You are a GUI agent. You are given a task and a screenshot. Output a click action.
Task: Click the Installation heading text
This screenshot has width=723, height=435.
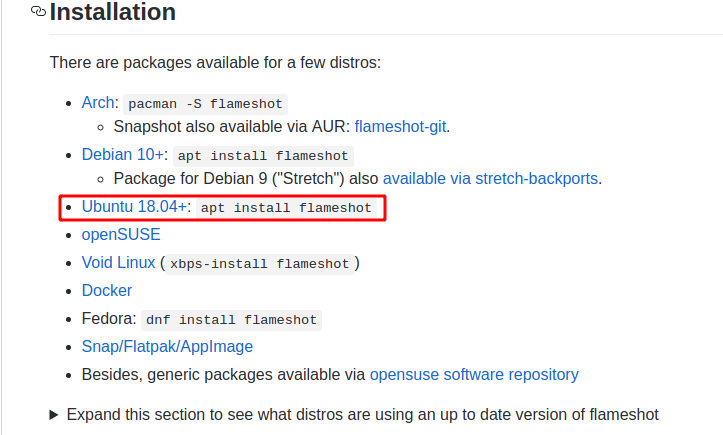pyautogui.click(x=113, y=12)
